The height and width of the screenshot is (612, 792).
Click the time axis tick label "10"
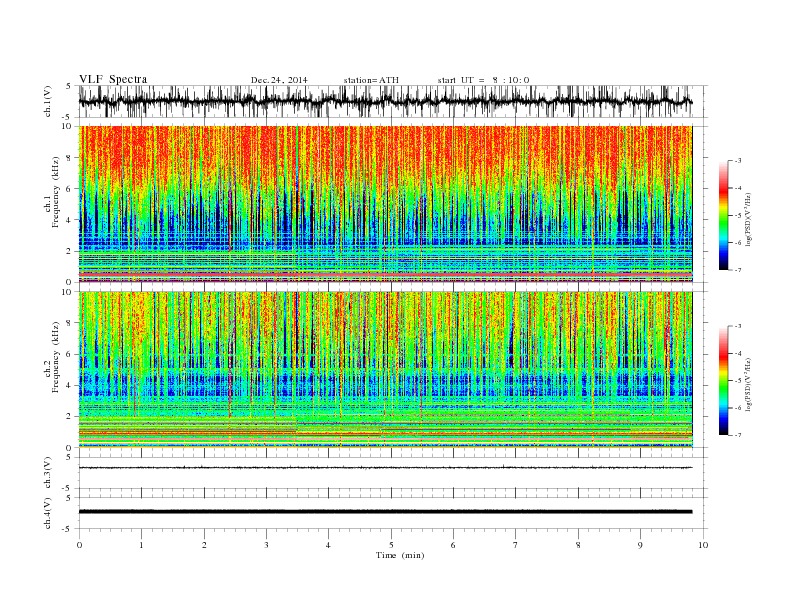[703, 545]
